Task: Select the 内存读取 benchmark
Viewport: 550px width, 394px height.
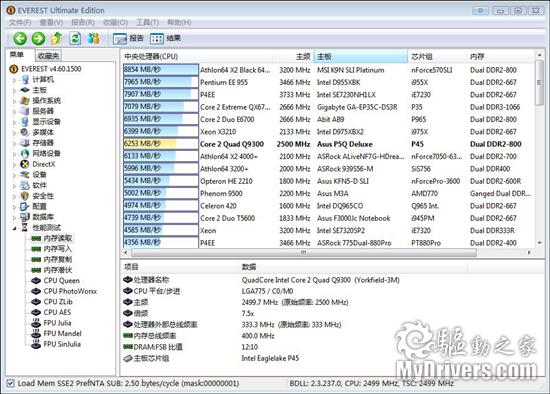Action: [x=58, y=239]
